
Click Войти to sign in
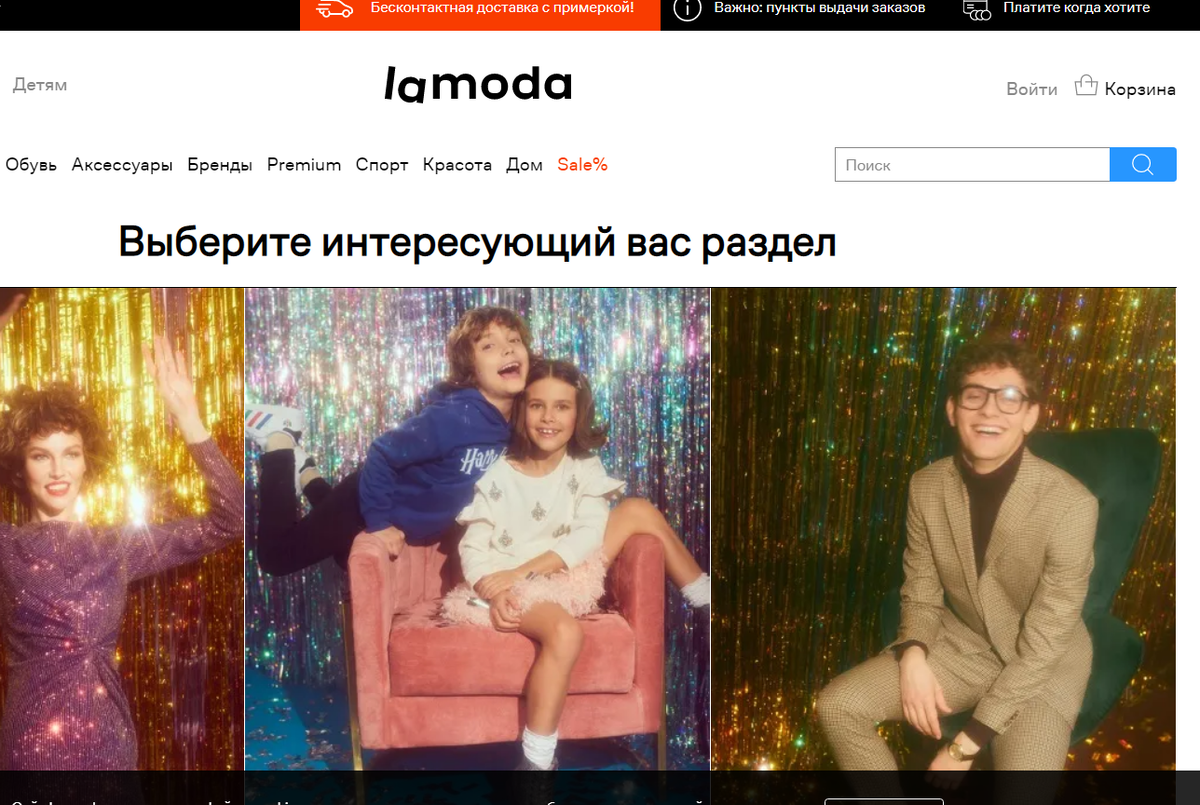[1032, 89]
